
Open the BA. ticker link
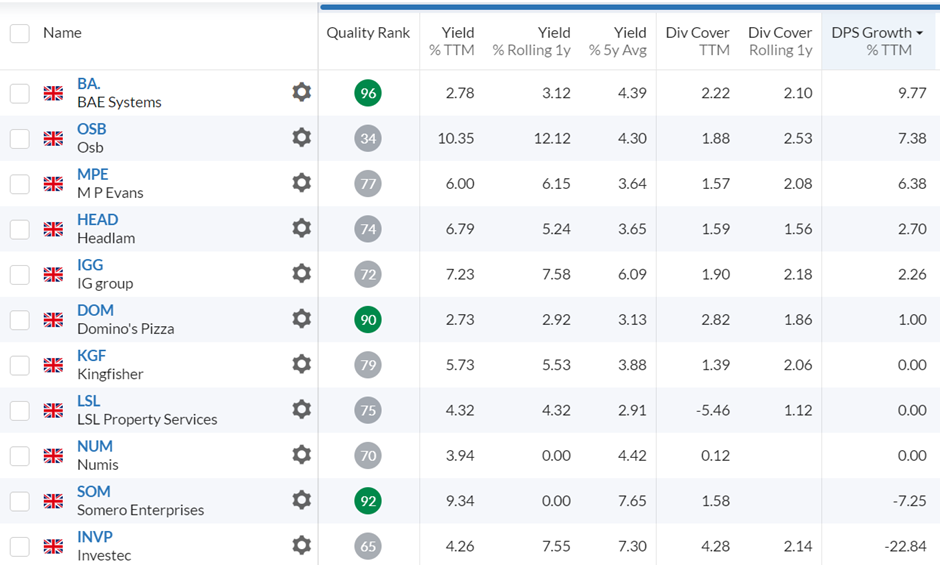[x=88, y=83]
